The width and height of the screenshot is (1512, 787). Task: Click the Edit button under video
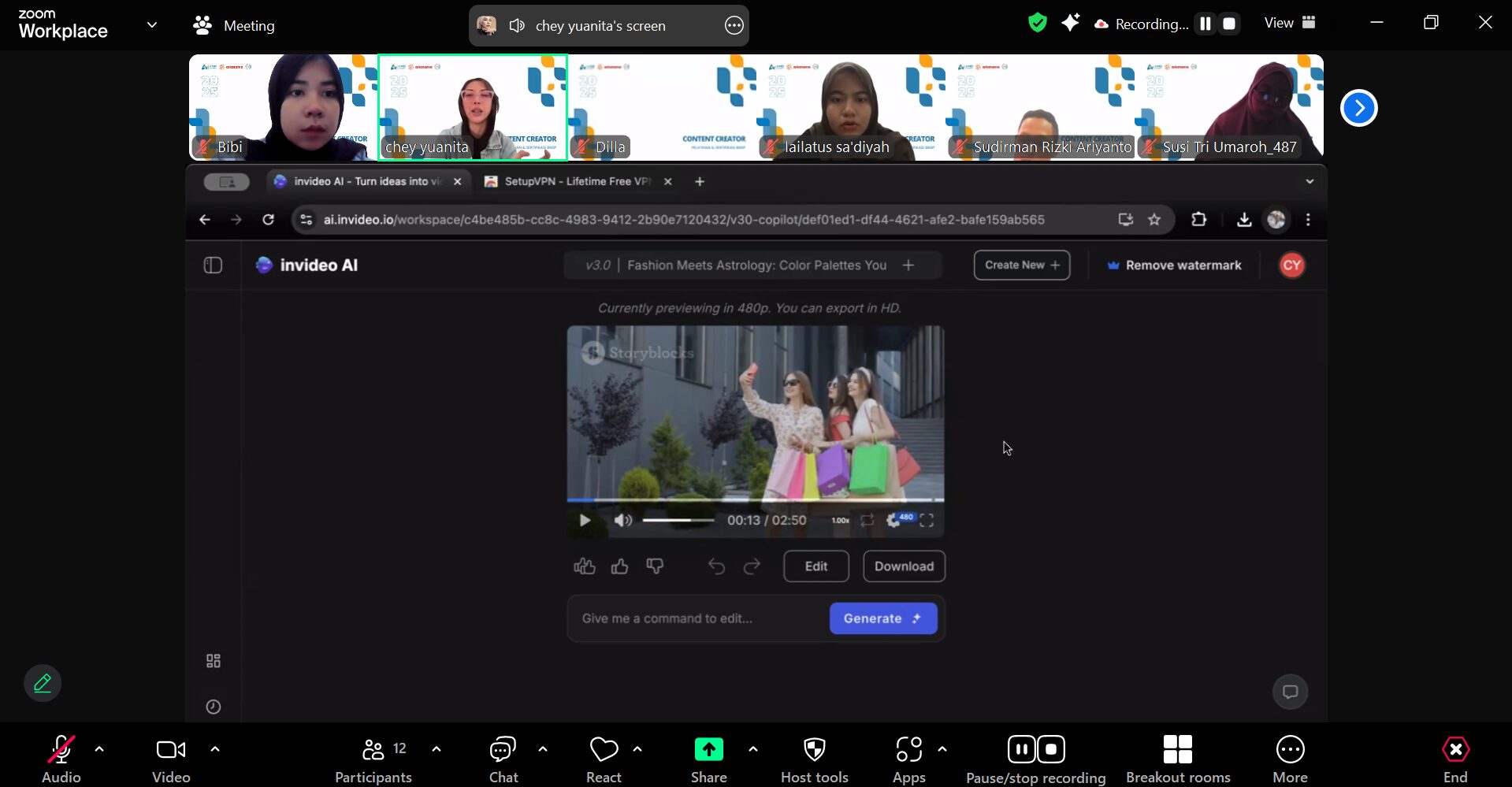[x=816, y=566]
